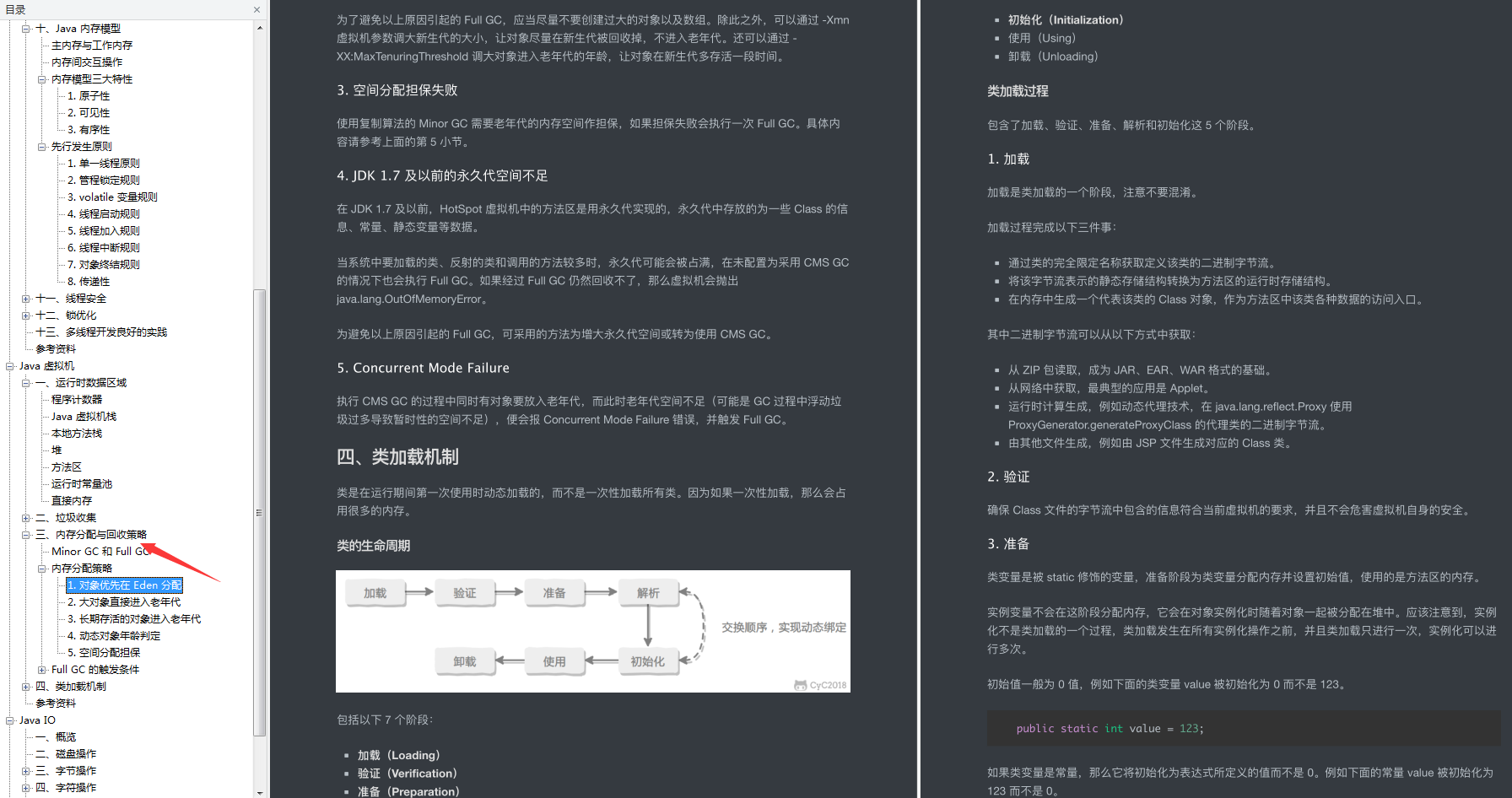Select 4. 线程启动规则 bookmark

point(104,214)
